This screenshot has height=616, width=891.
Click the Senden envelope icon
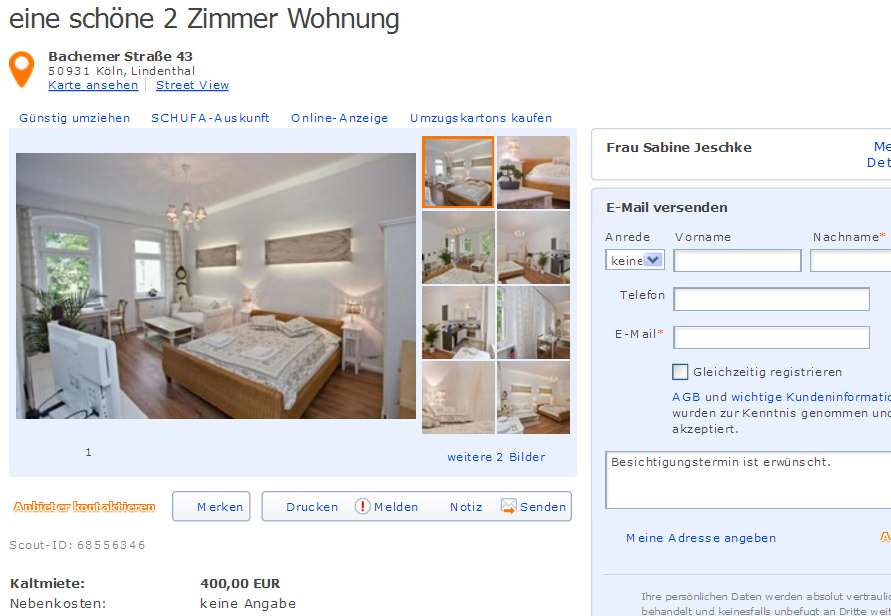[509, 506]
